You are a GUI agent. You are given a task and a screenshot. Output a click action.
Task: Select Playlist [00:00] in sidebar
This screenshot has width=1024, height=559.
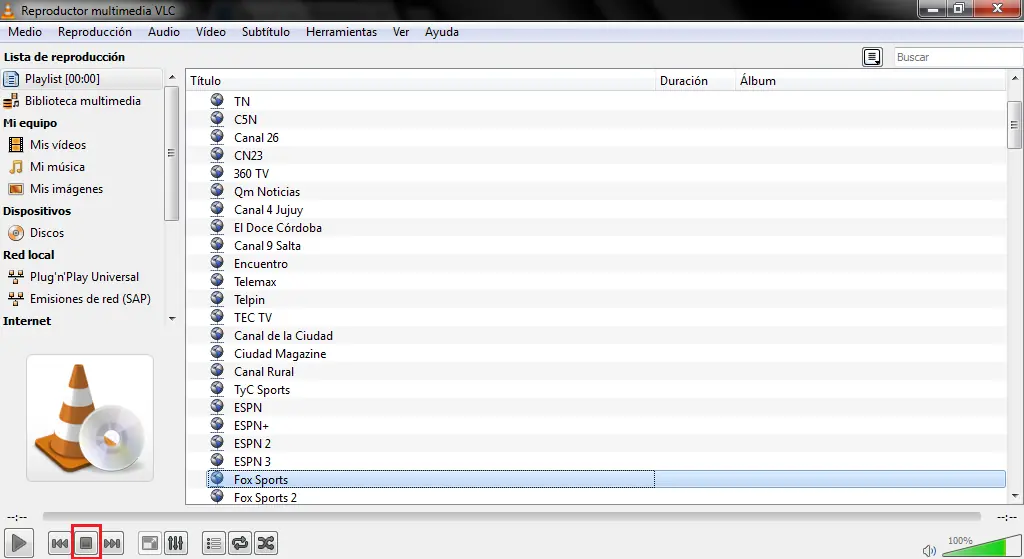coord(82,79)
